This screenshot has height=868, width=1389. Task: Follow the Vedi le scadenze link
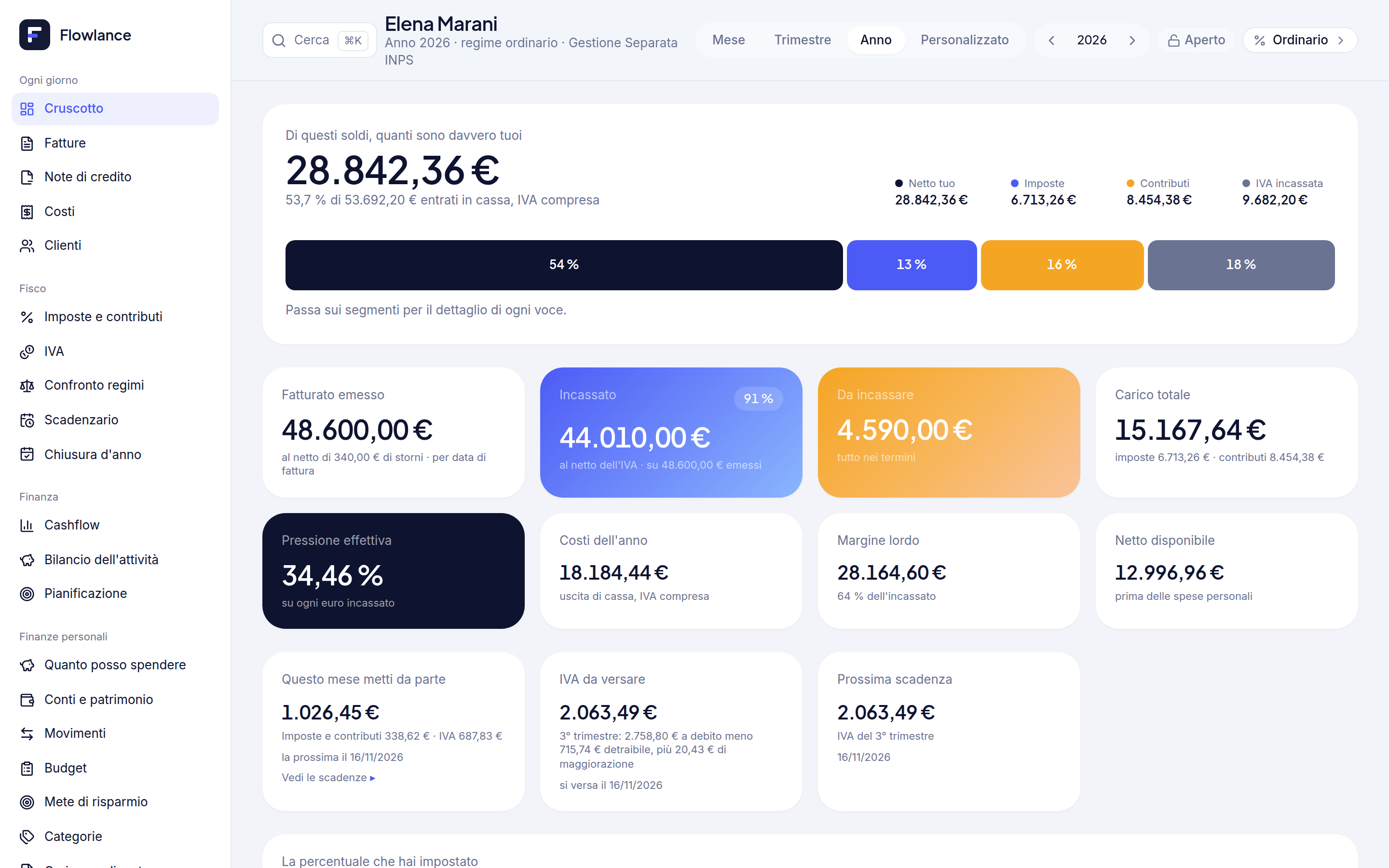coord(328,778)
